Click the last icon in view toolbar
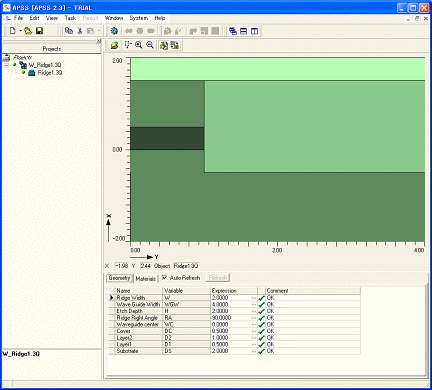Screen dimensions: 432x390 click(x=175, y=45)
